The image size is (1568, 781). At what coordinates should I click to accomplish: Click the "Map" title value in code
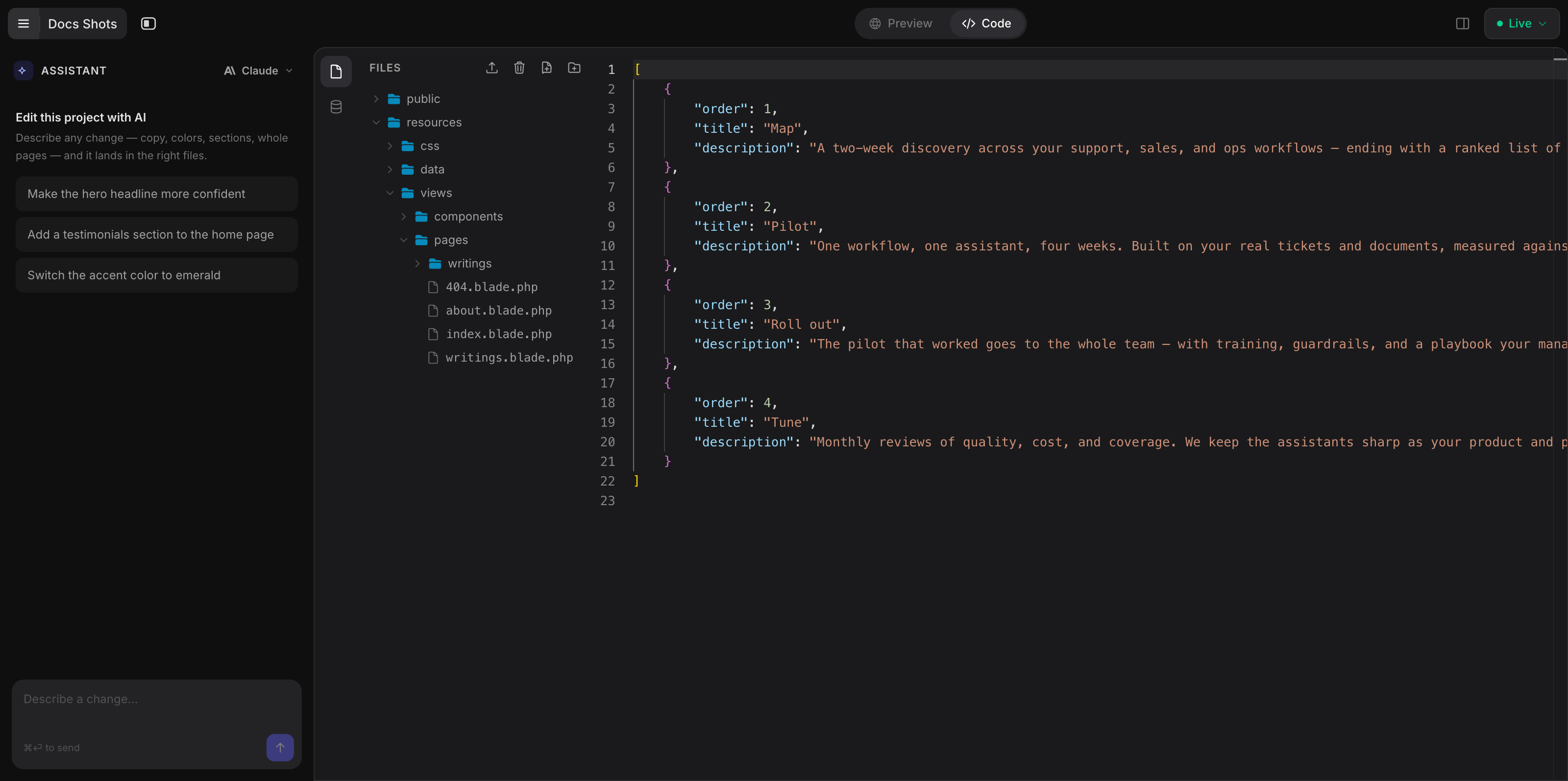782,128
